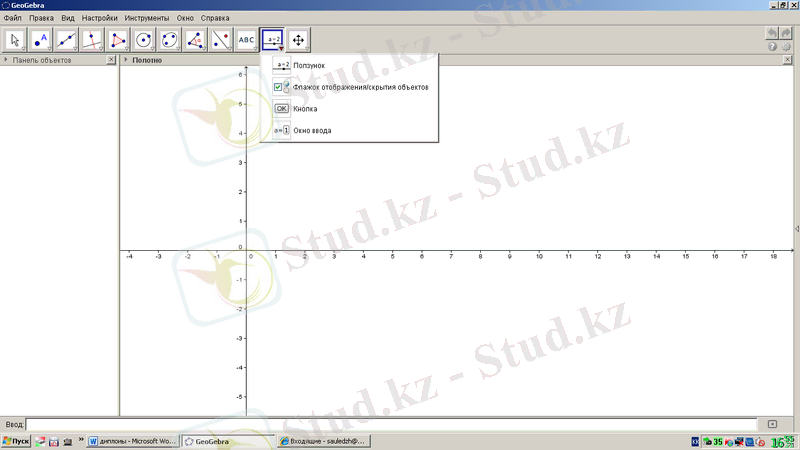The height and width of the screenshot is (450, 800).
Task: Select the New Point tool
Action: click(x=40, y=40)
